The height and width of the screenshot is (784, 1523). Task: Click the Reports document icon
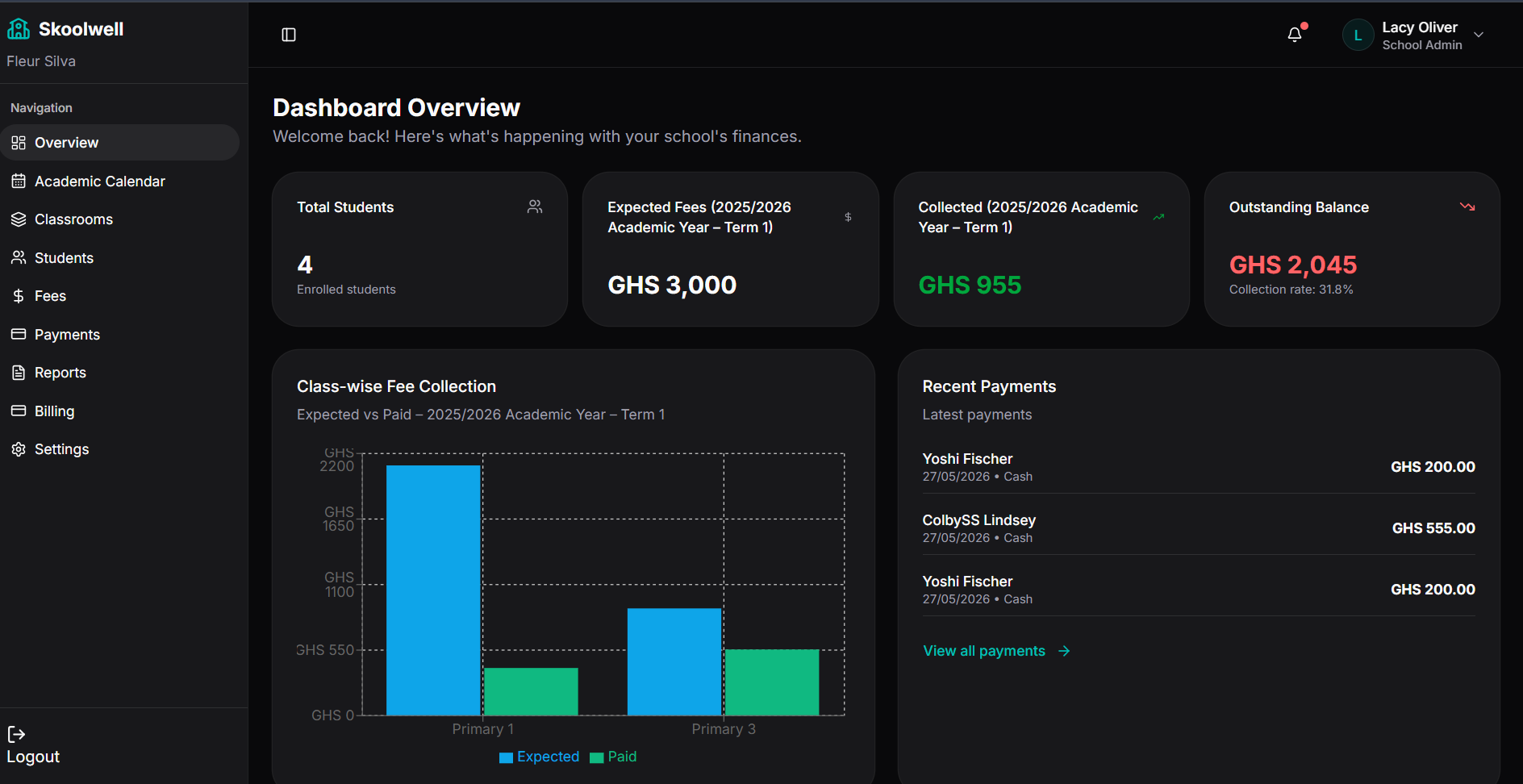[19, 373]
